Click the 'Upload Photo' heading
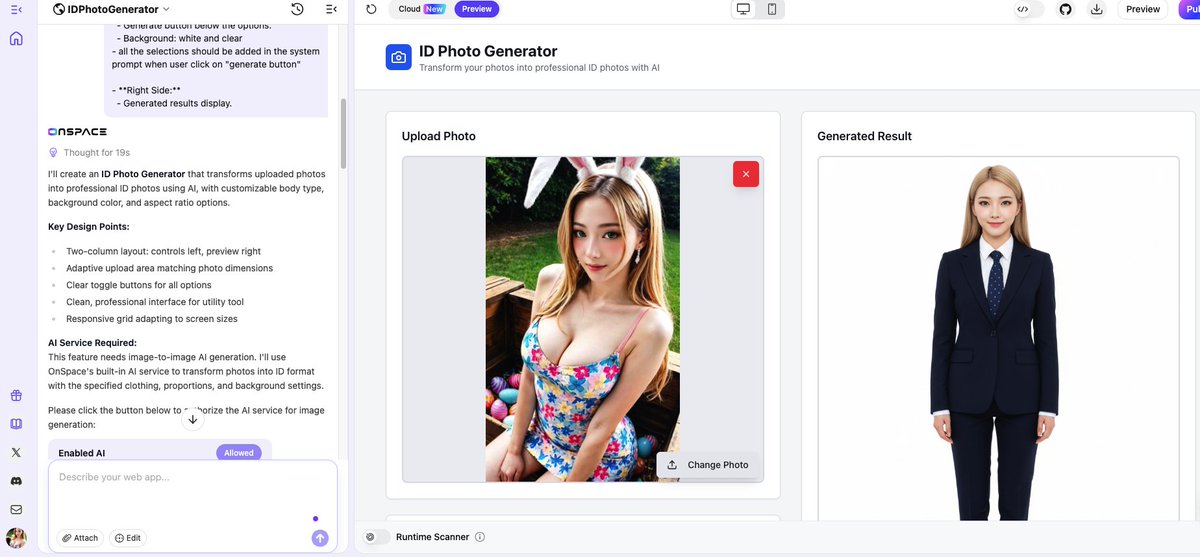Image resolution: width=1200 pixels, height=557 pixels. pyautogui.click(x=439, y=136)
